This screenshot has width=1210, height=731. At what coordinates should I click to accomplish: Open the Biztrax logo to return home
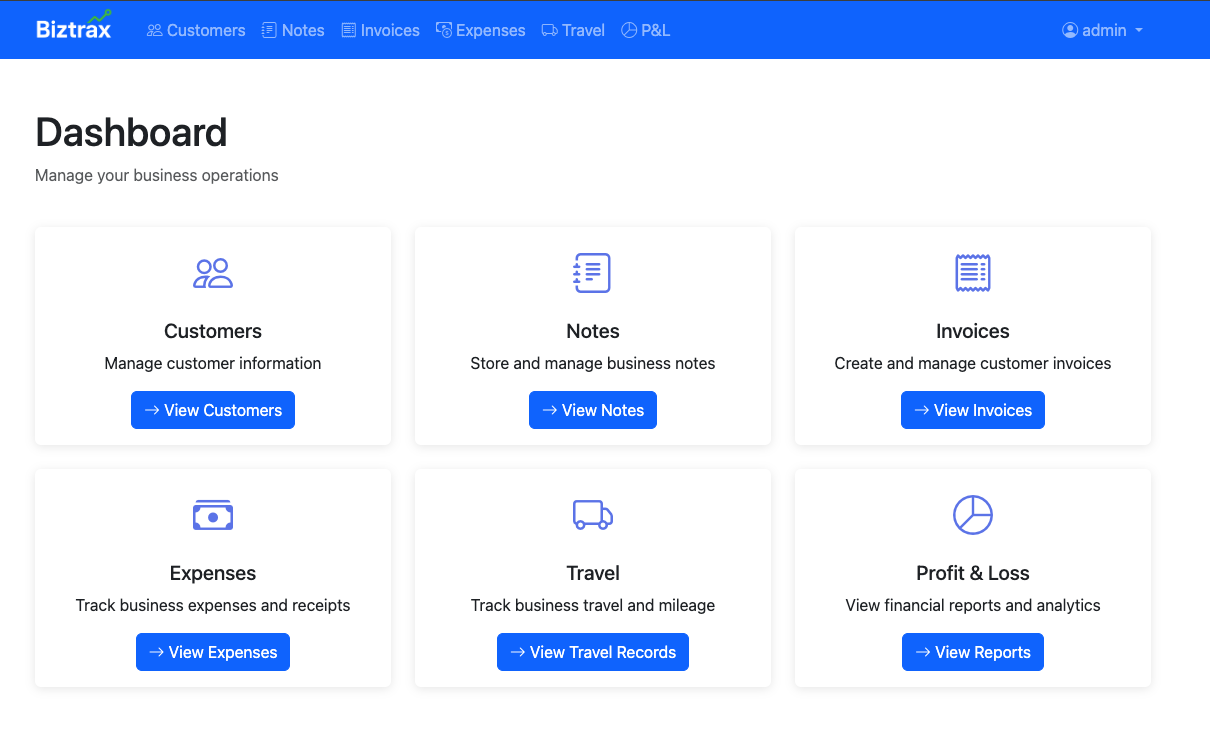(73, 29)
